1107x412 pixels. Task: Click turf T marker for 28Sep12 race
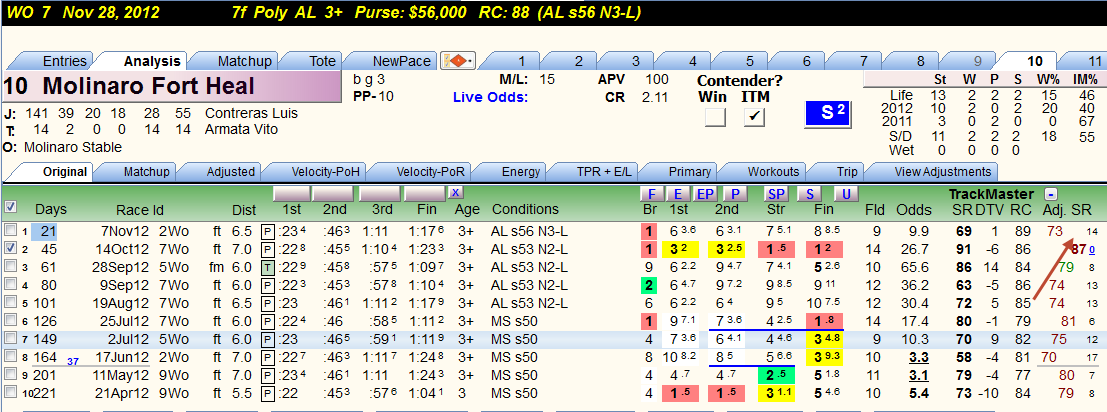(268, 267)
